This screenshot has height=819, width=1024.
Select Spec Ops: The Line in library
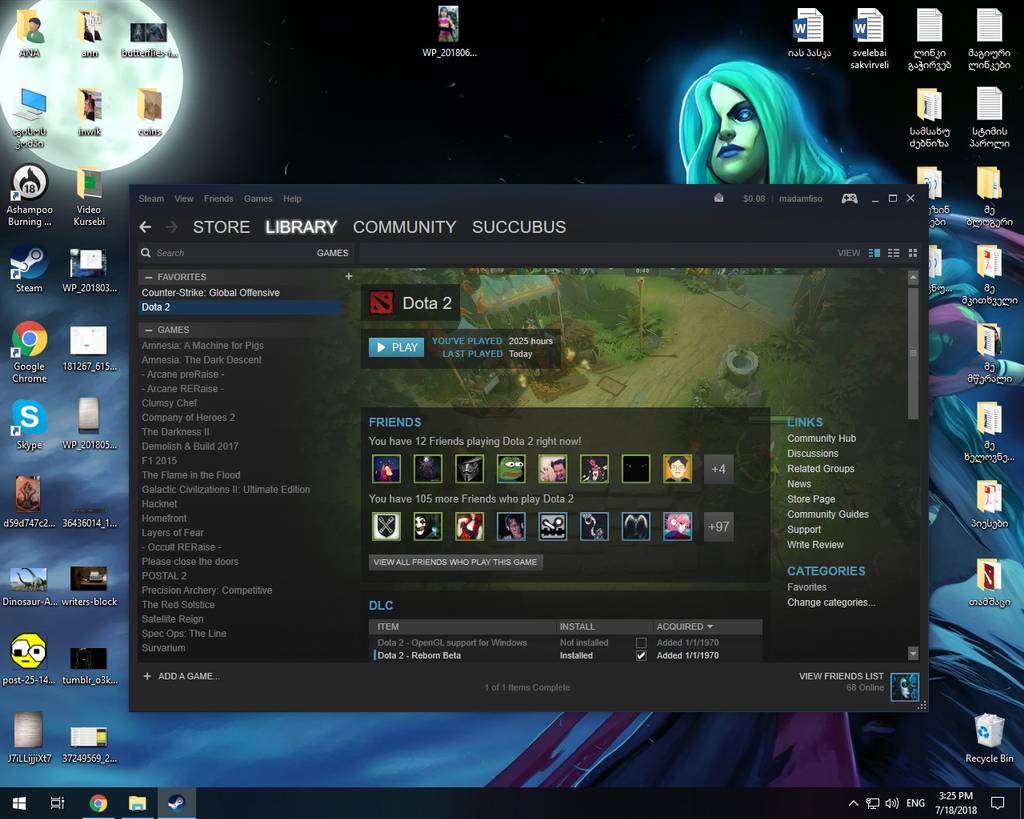240,633
